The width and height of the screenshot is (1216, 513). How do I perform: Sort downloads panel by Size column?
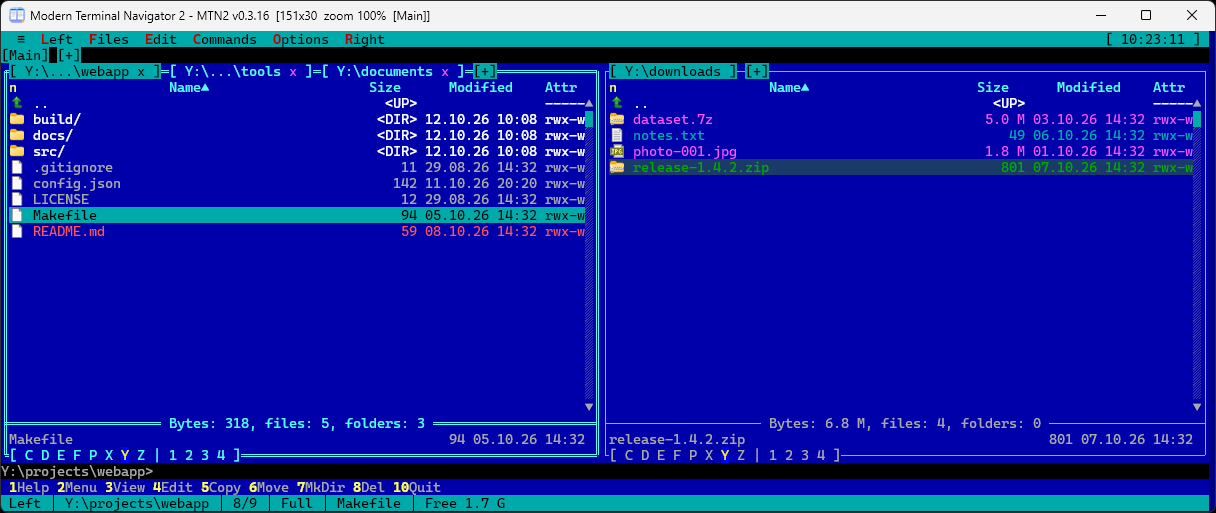tap(993, 87)
